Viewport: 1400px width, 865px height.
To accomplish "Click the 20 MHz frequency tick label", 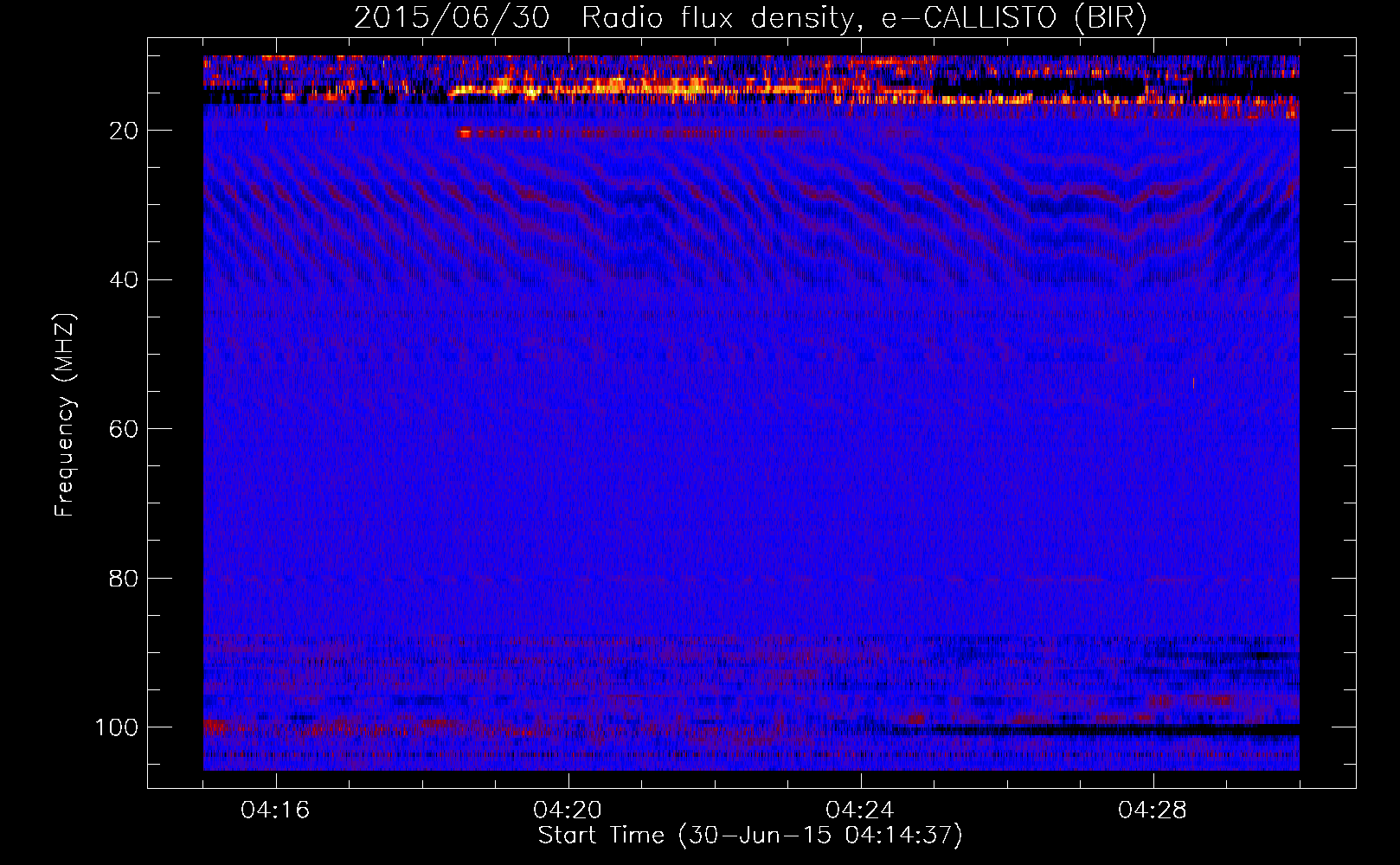I will point(124,131).
